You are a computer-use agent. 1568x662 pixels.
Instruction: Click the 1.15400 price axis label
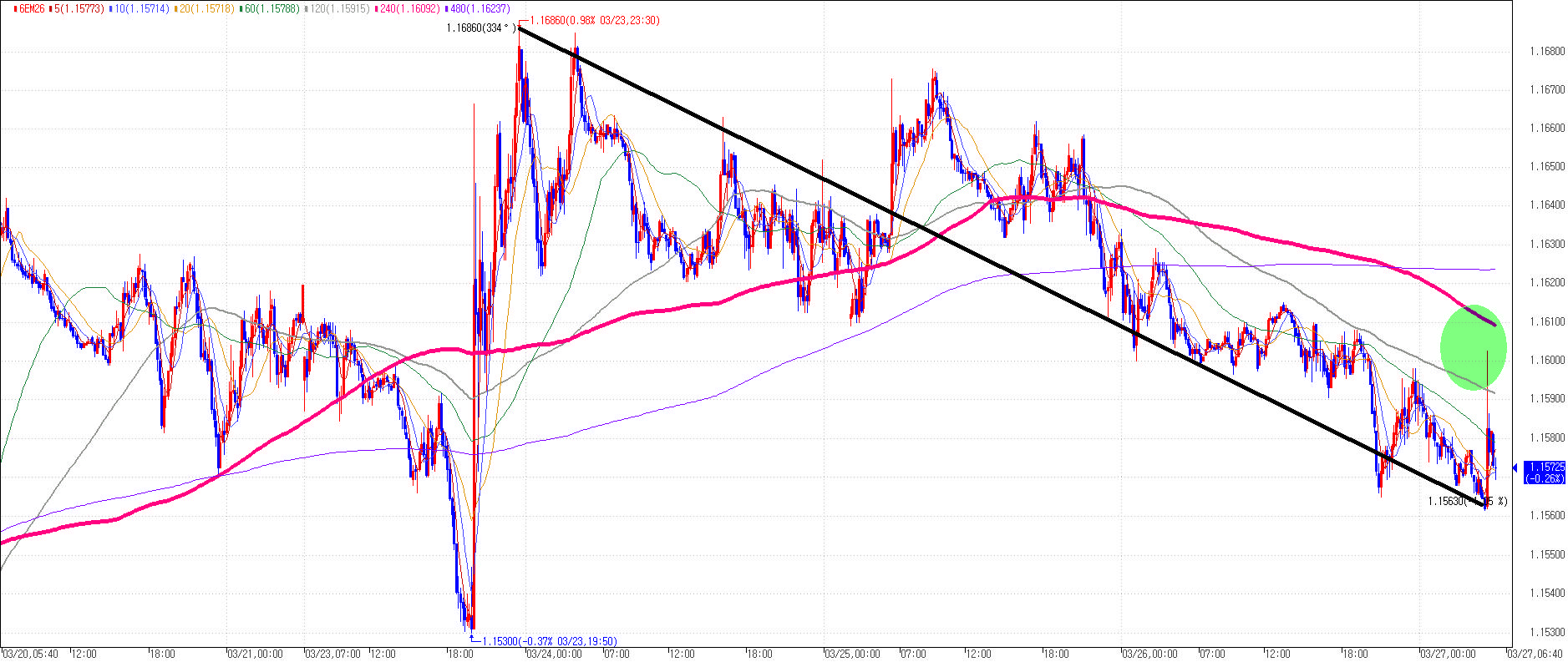coord(1547,593)
